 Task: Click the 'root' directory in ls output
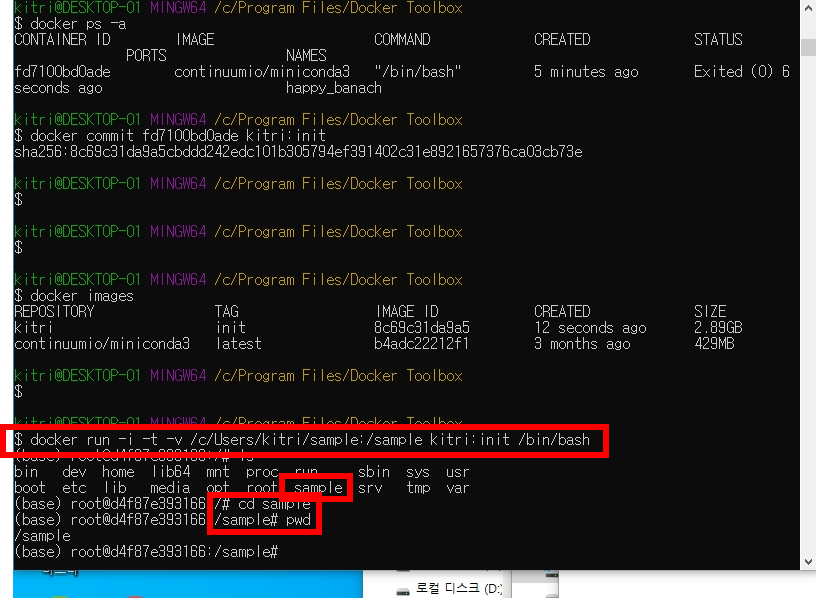click(x=262, y=488)
